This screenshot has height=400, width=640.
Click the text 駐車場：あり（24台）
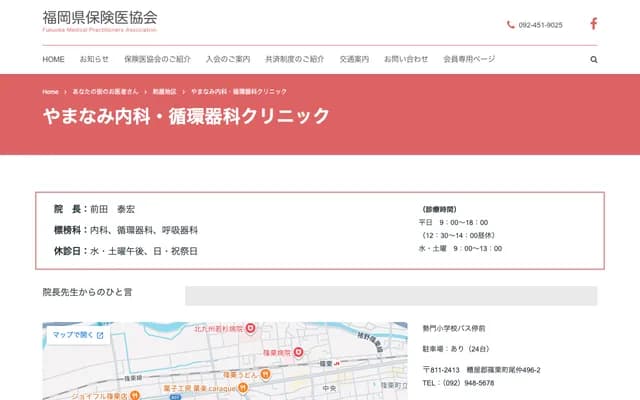456,349
